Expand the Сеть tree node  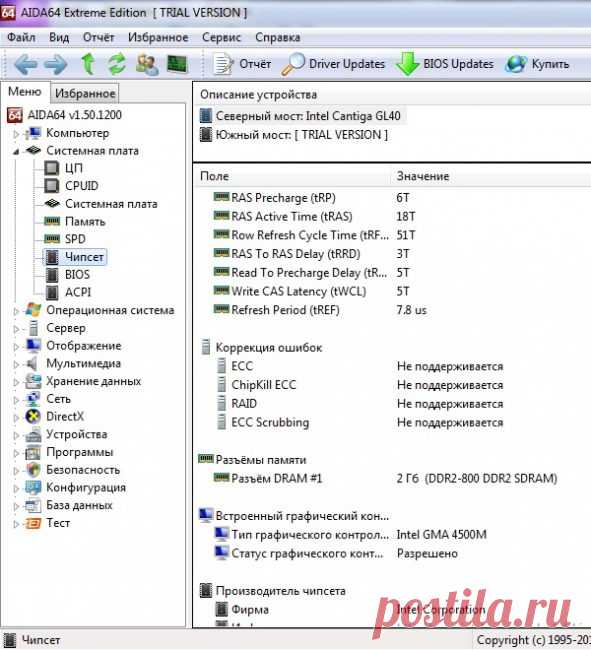coord(16,399)
